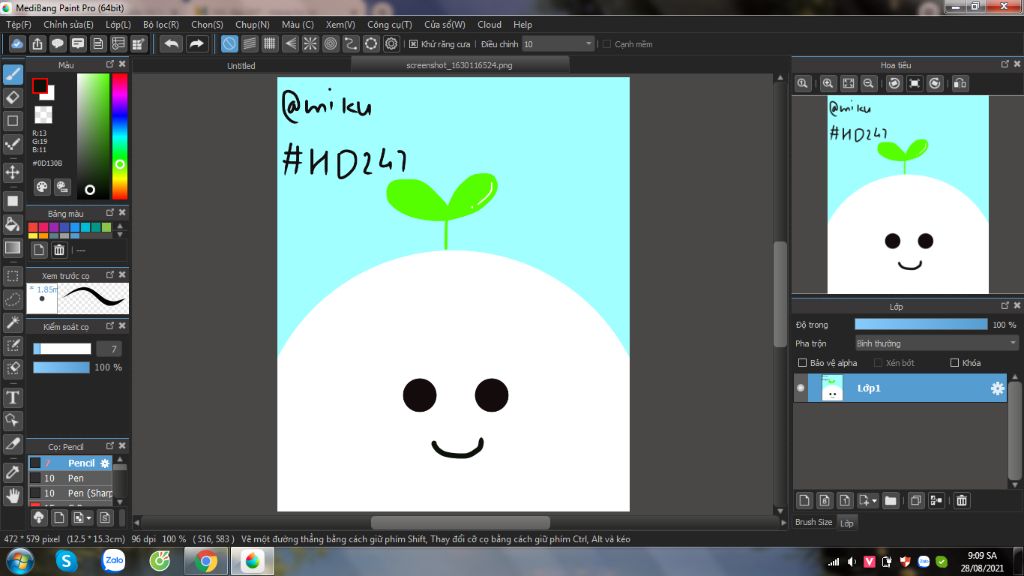Toggle visibility of layer Lớp1
The height and width of the screenshot is (576, 1024).
coord(801,388)
